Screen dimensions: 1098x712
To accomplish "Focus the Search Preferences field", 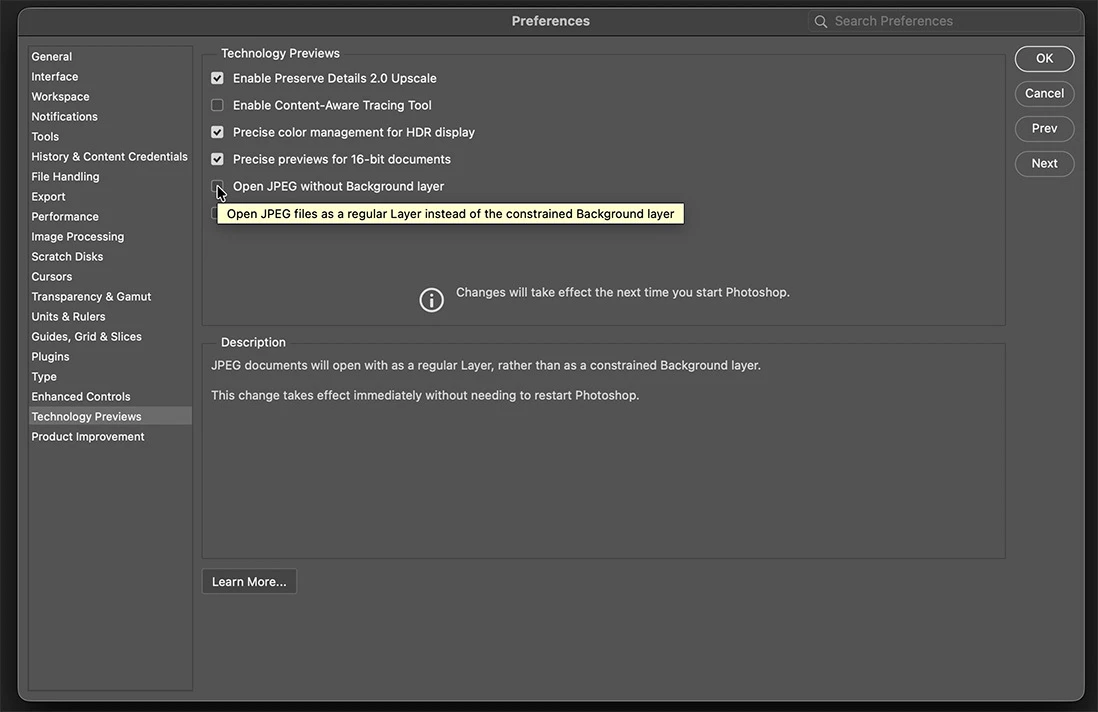I will coord(944,22).
